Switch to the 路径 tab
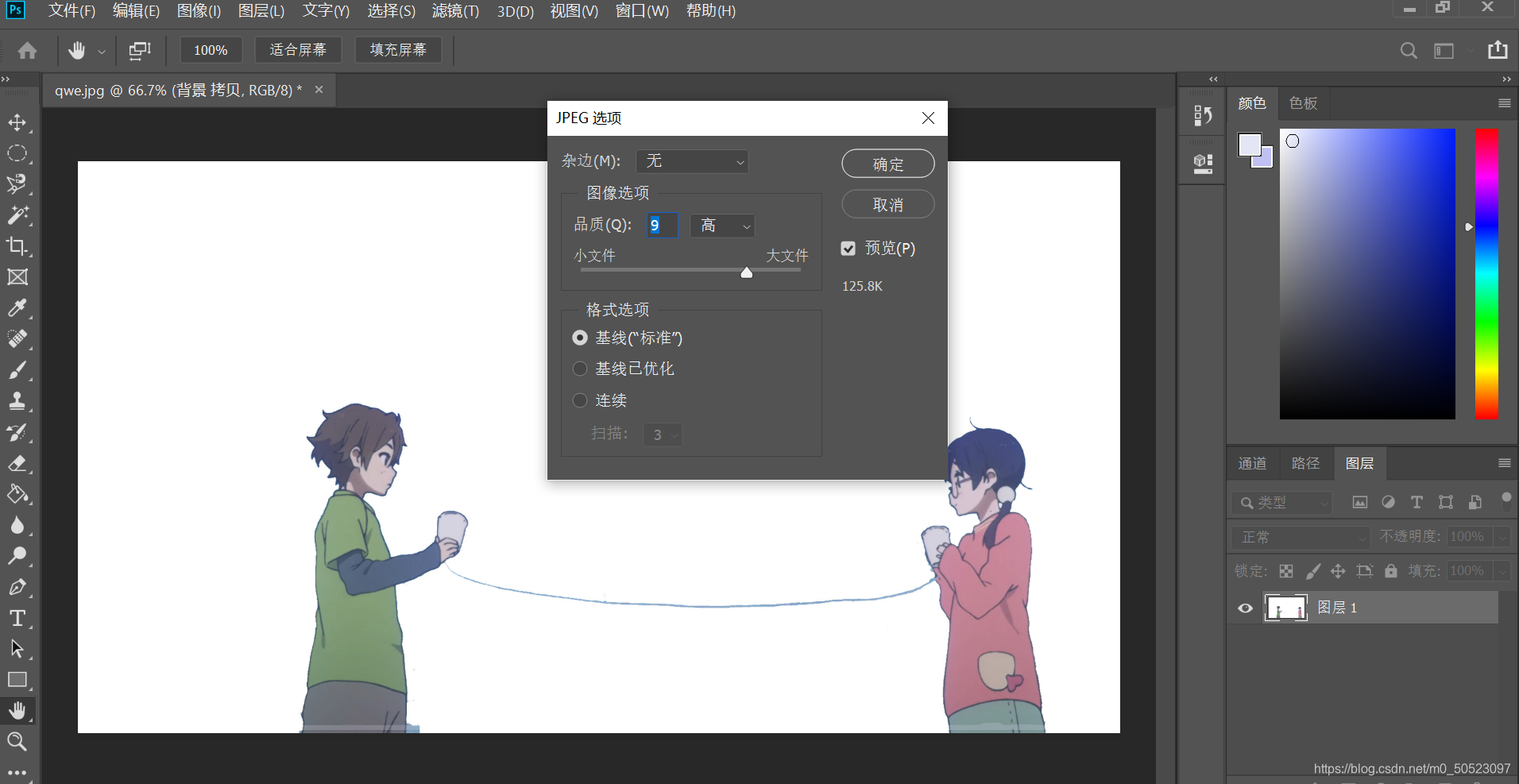Viewport: 1519px width, 784px height. [1305, 463]
